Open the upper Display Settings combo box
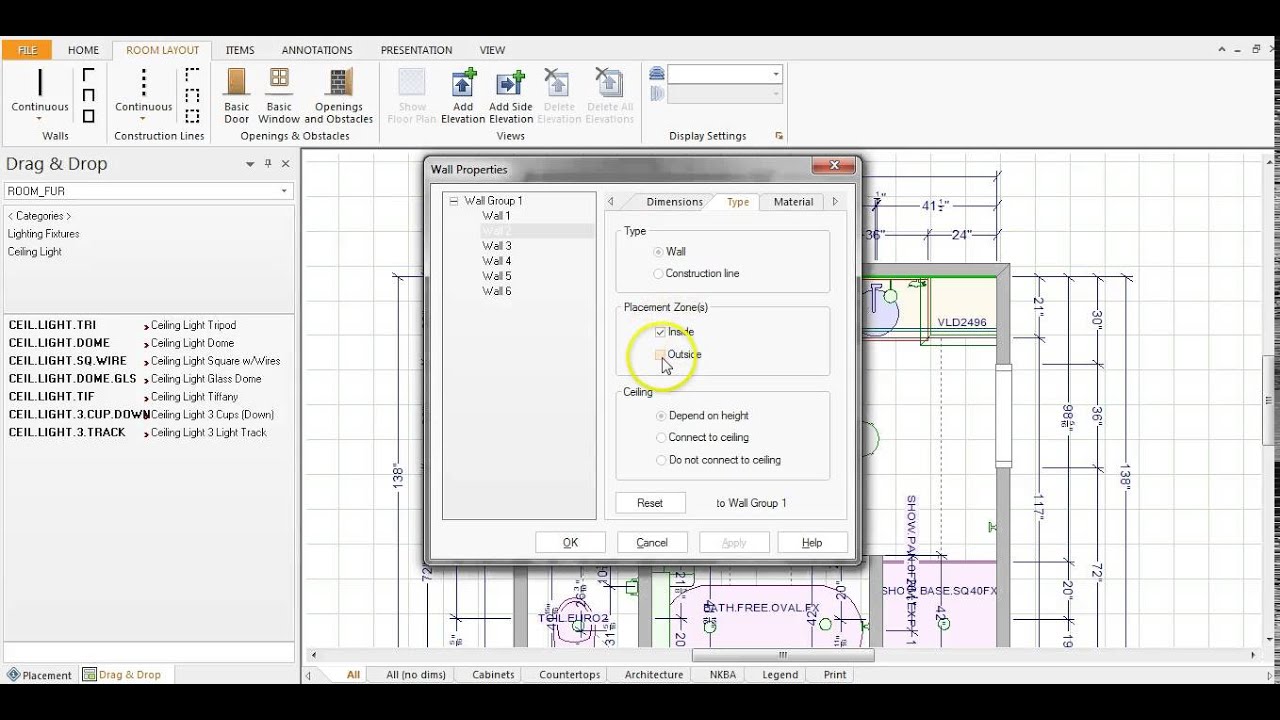This screenshot has width=1280, height=720. (x=775, y=74)
